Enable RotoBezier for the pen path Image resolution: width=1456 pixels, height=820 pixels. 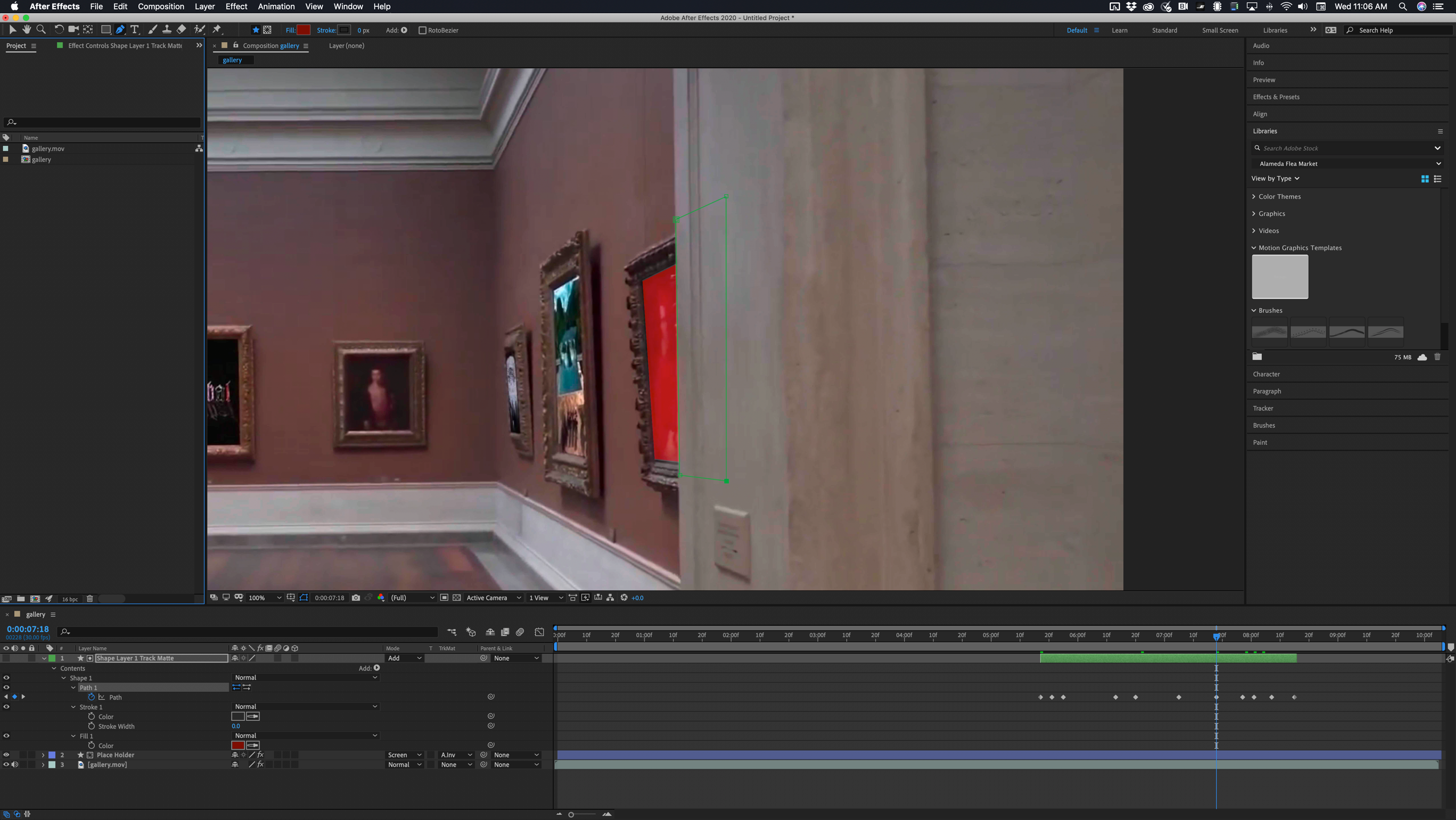[423, 30]
